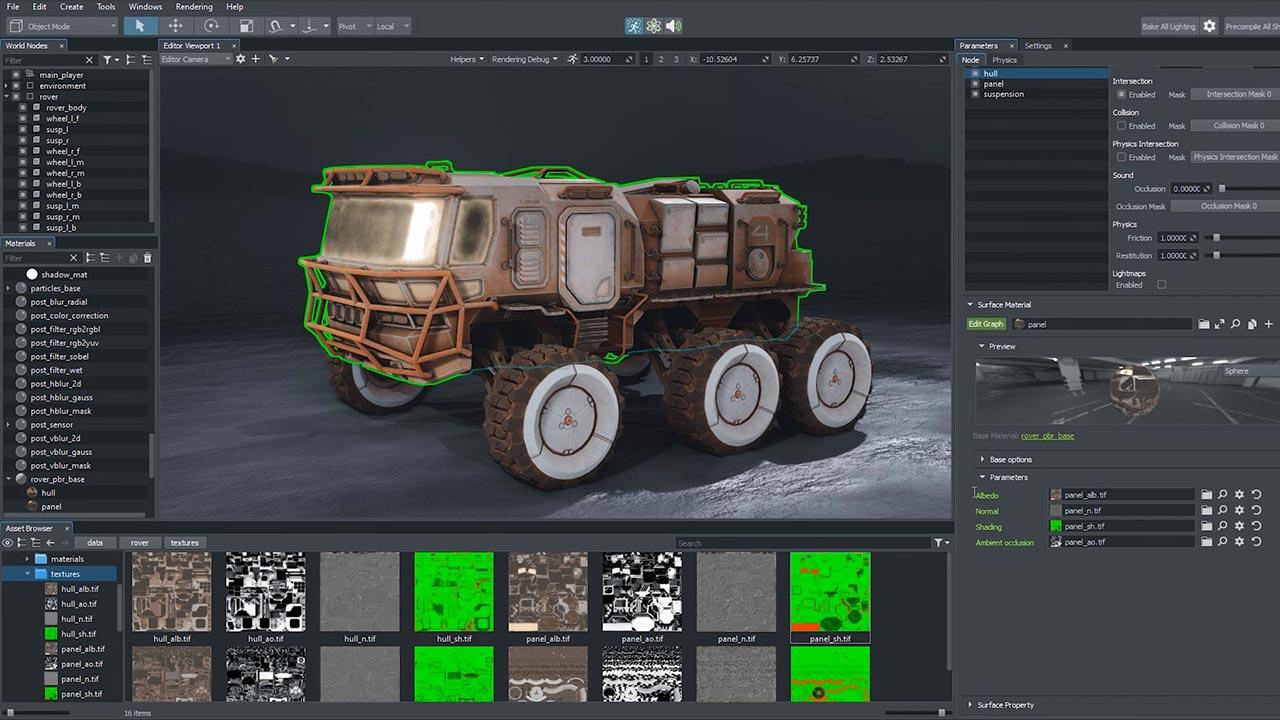Activate the Rotate manipulator tool

[x=211, y=26]
